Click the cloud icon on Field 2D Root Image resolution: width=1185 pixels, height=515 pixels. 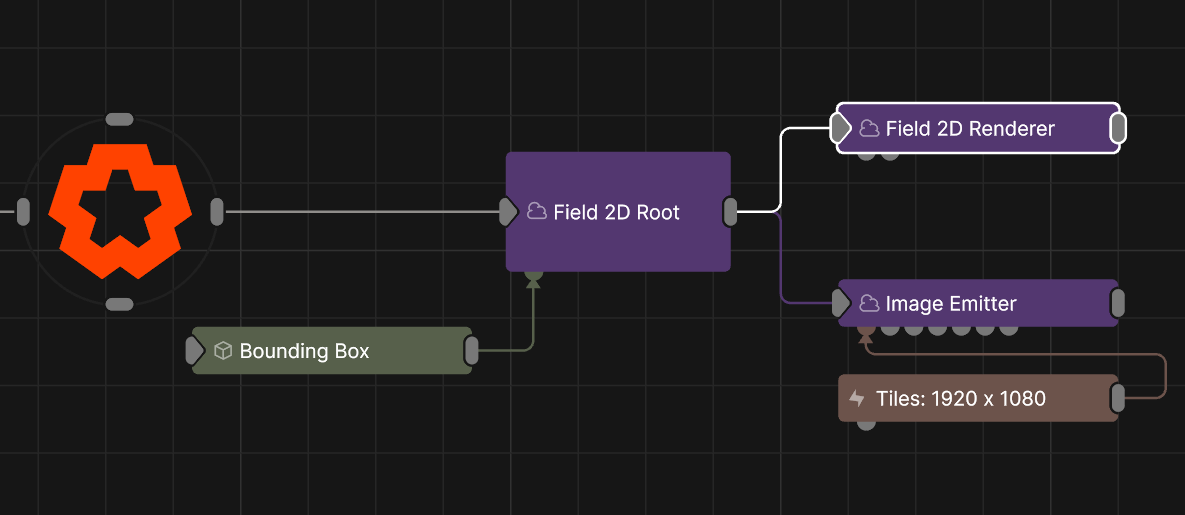537,211
